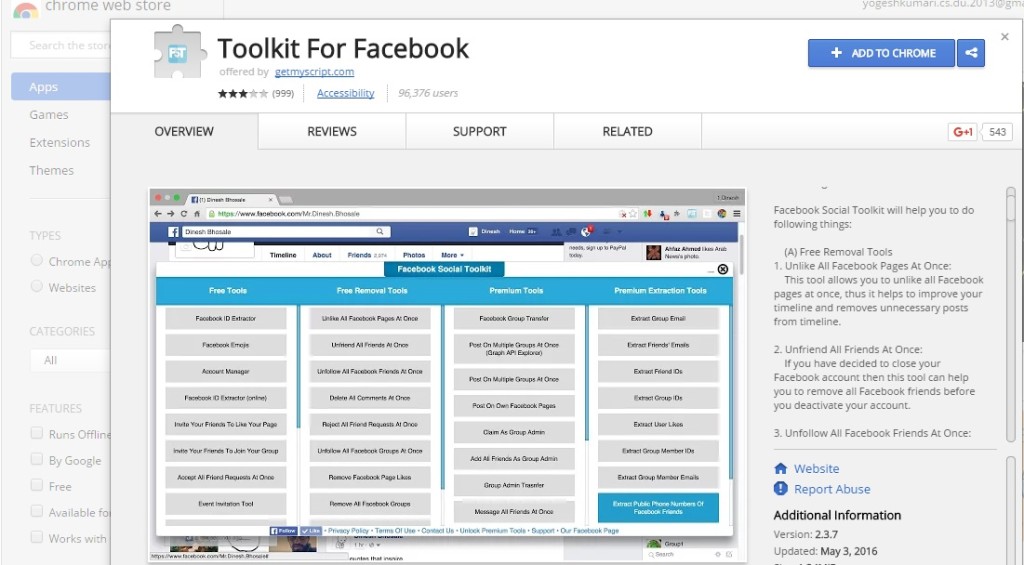This screenshot has height=565, width=1024.
Task: Click the star rating icons
Action: click(x=243, y=93)
